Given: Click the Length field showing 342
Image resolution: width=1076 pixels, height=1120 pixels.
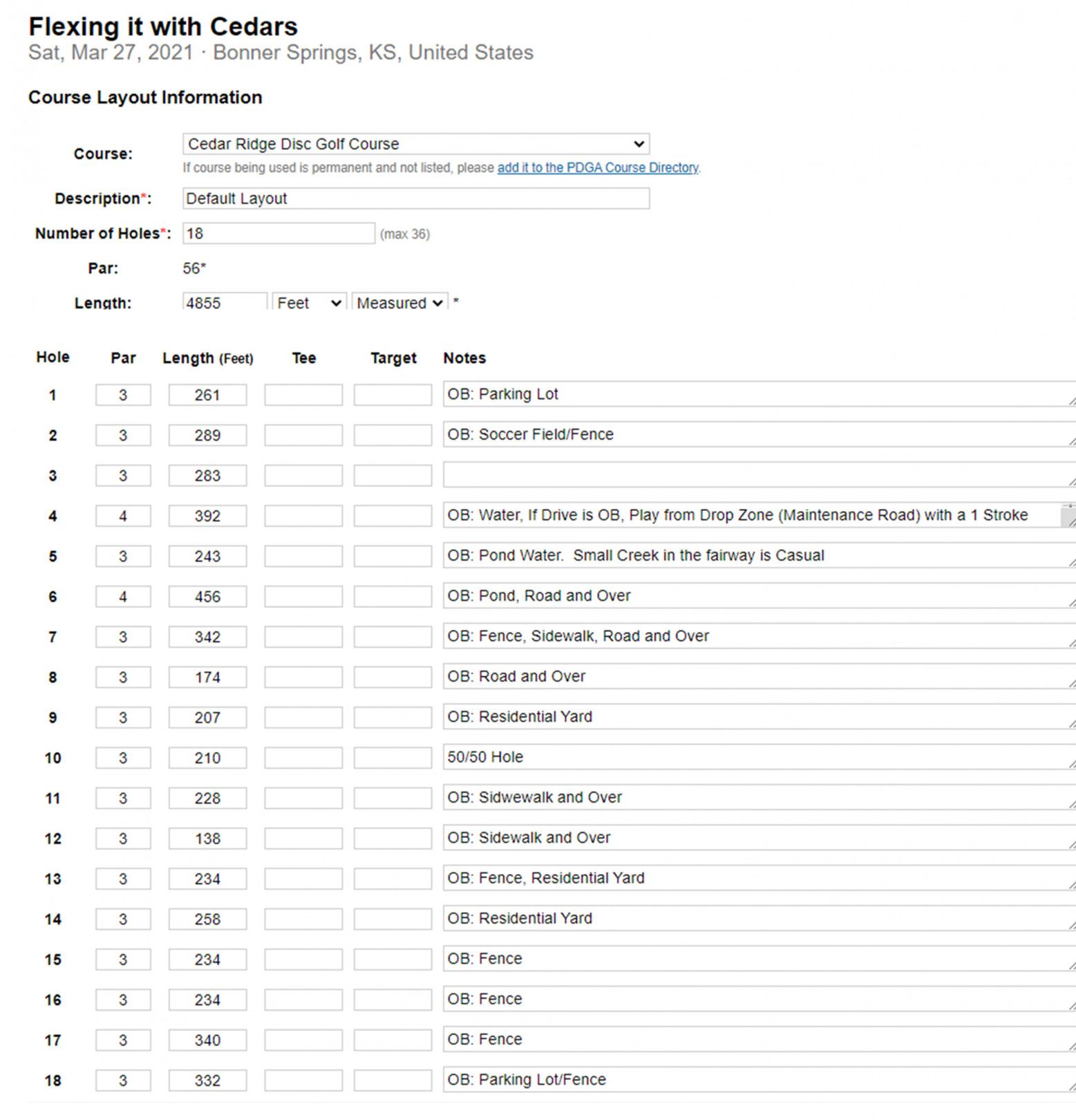Looking at the screenshot, I should [x=207, y=637].
